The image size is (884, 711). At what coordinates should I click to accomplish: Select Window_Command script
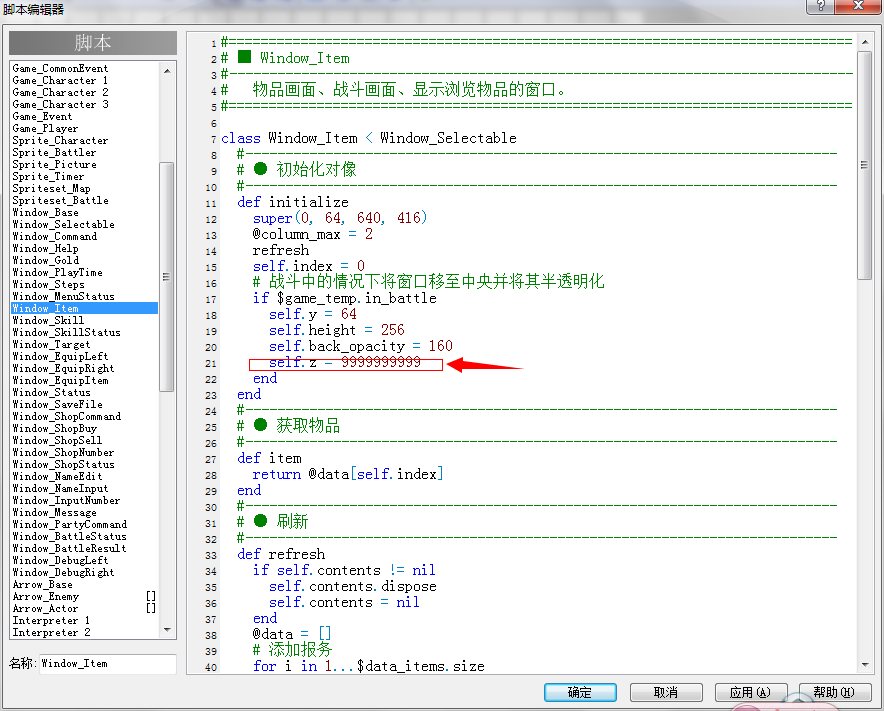pos(55,236)
